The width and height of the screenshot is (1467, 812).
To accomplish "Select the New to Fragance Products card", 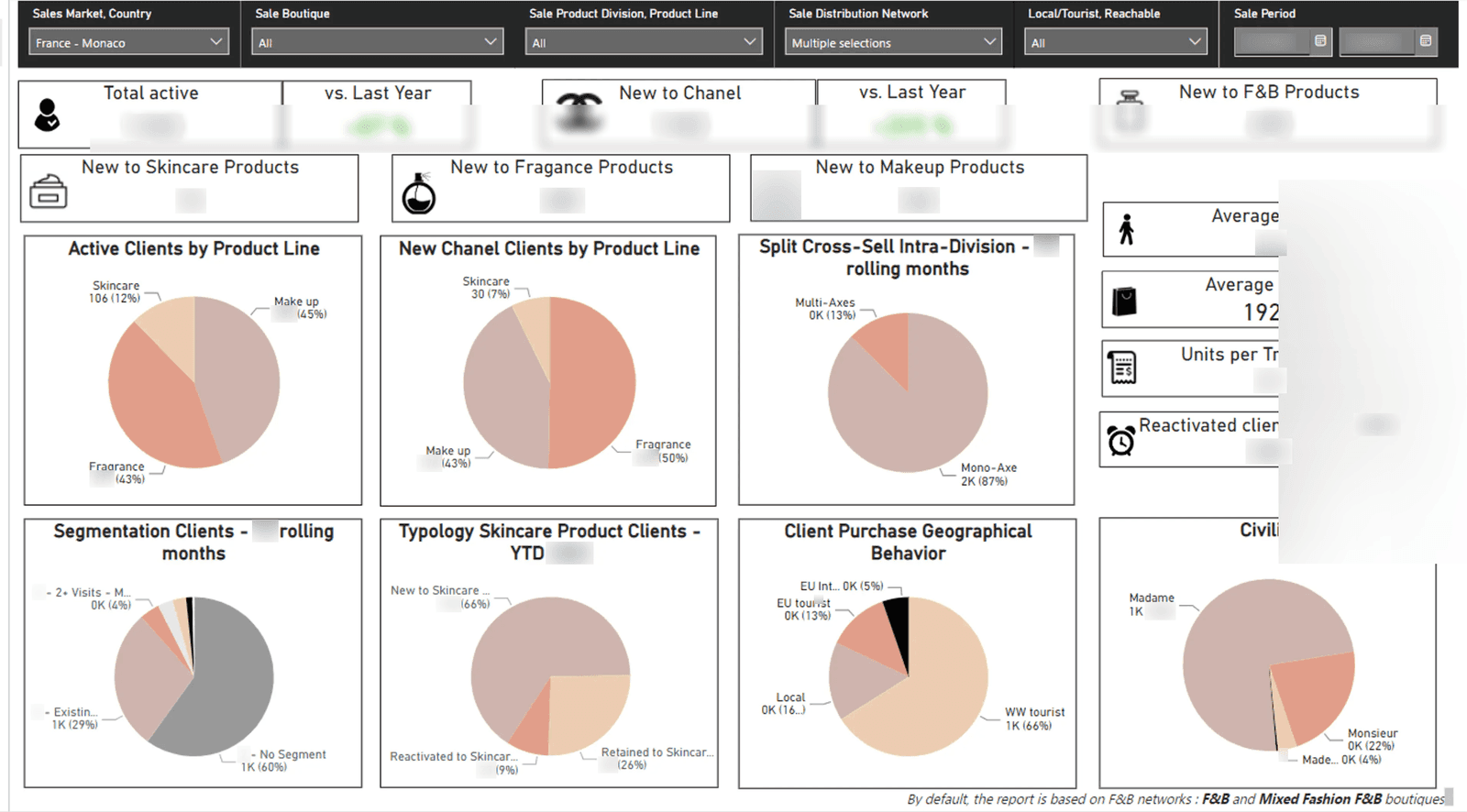I will click(x=561, y=188).
